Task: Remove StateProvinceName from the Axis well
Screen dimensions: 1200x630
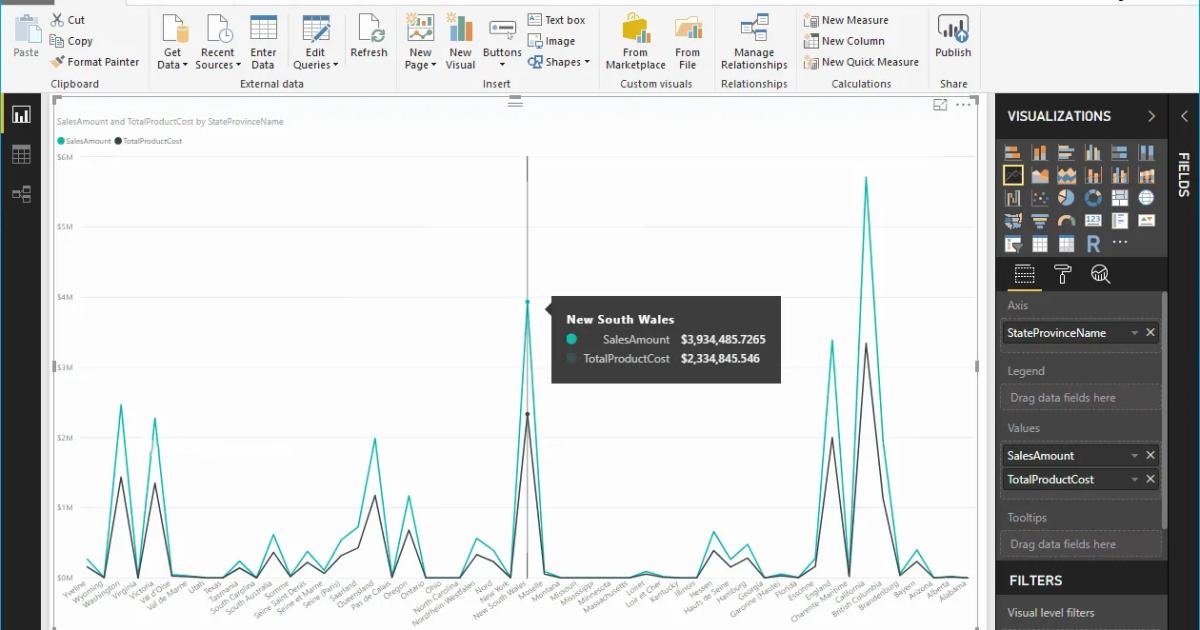Action: (1150, 332)
